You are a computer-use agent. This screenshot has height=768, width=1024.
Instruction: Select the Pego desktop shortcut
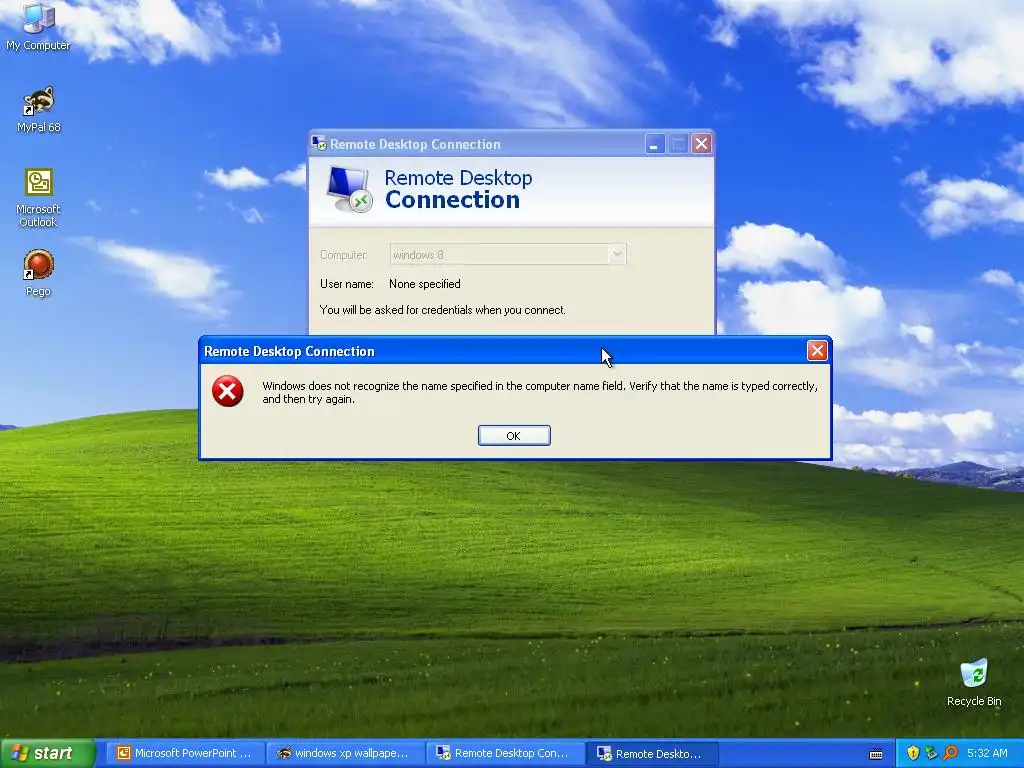[x=38, y=273]
